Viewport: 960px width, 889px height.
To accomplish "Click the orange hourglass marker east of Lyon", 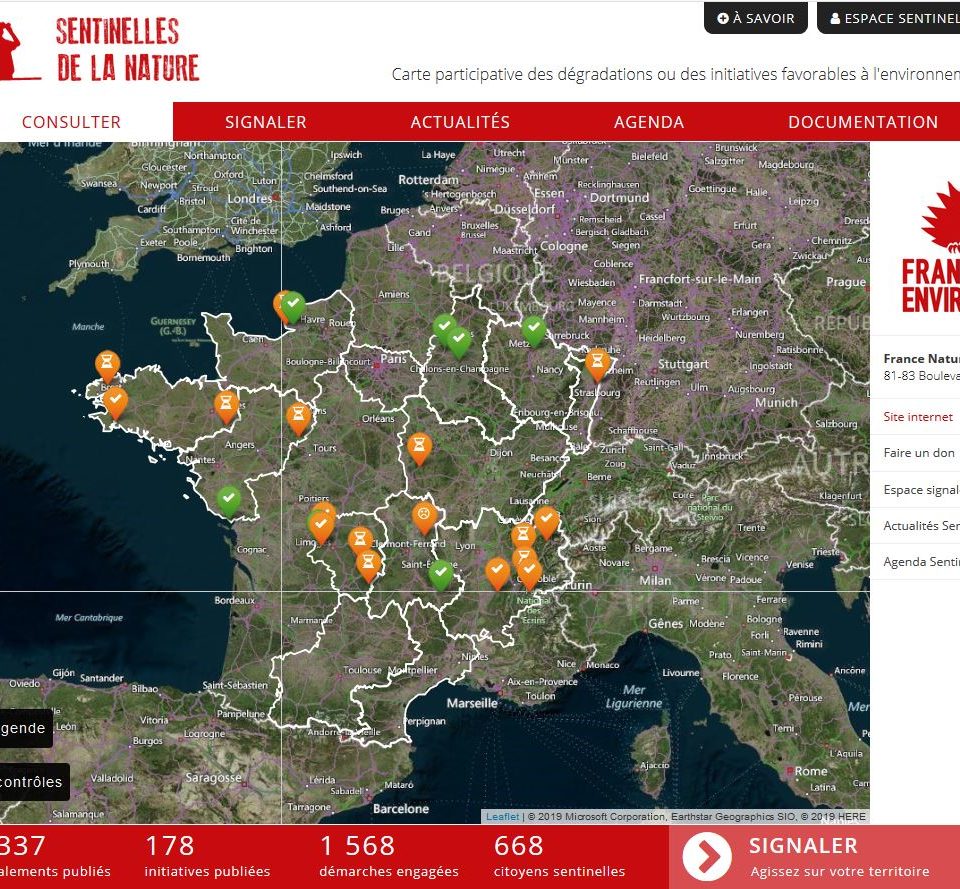I will 523,537.
